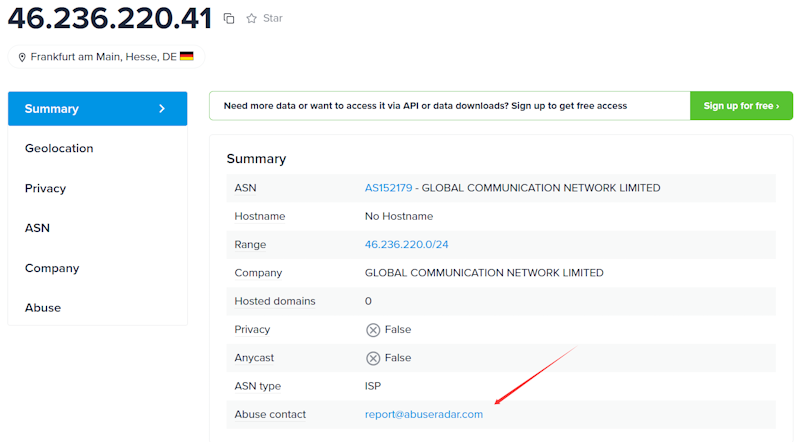The height and width of the screenshot is (442, 800).
Task: Click the copy IP address icon
Action: (229, 19)
